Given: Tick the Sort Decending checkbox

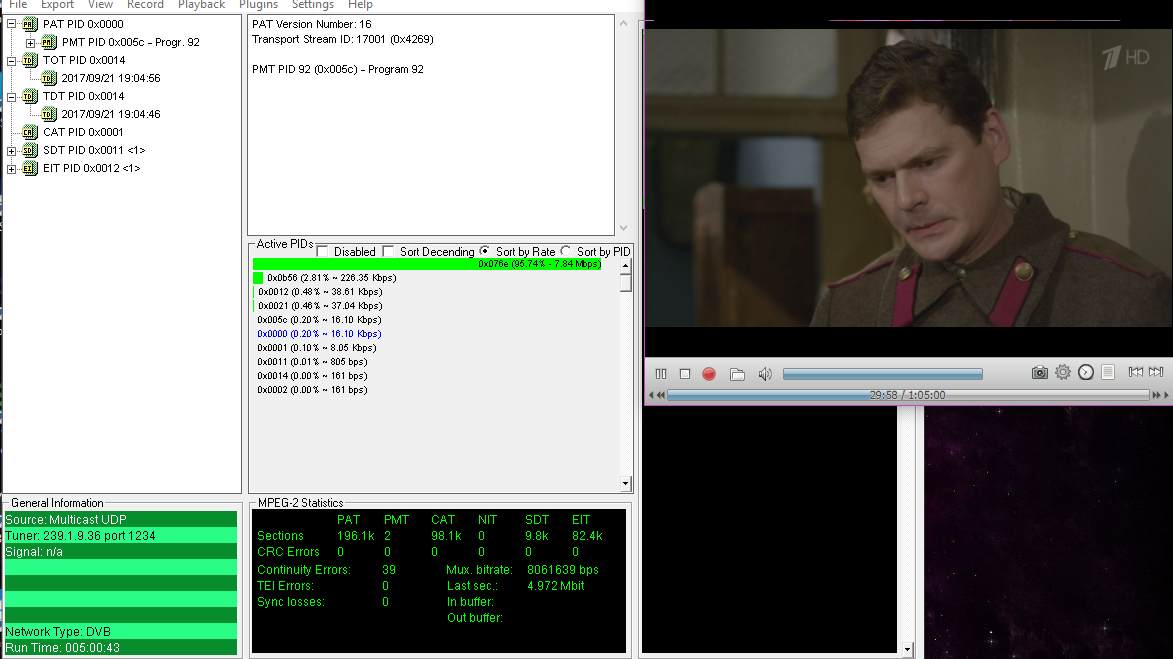Looking at the screenshot, I should [388, 251].
